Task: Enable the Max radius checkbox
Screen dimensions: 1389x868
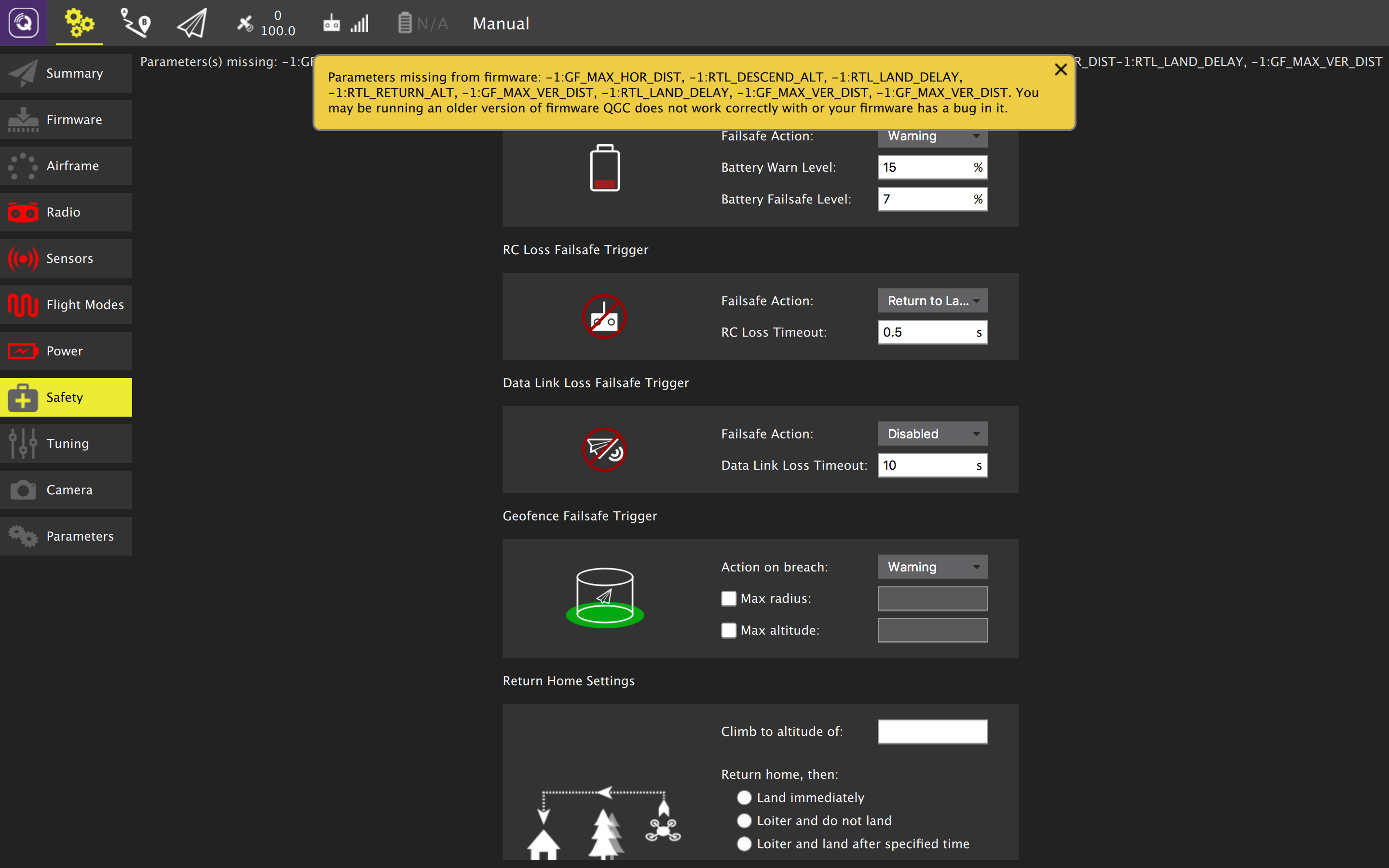Action: coord(728,598)
